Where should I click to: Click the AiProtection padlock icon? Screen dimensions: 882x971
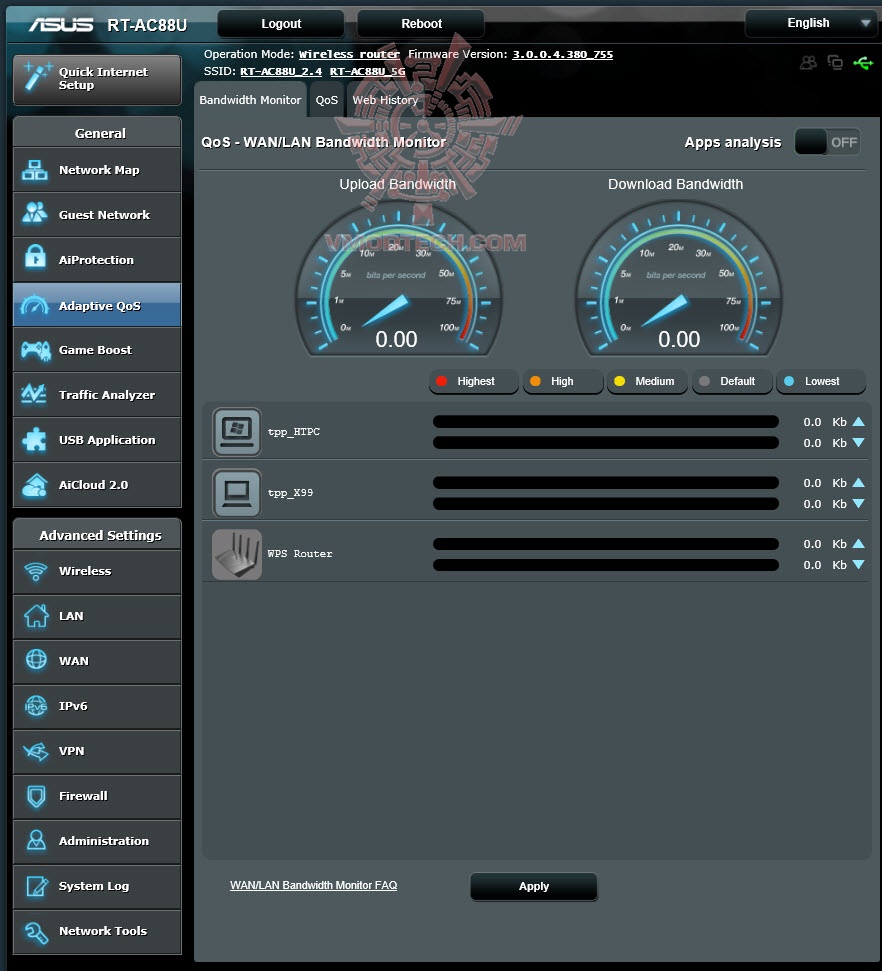coord(35,257)
